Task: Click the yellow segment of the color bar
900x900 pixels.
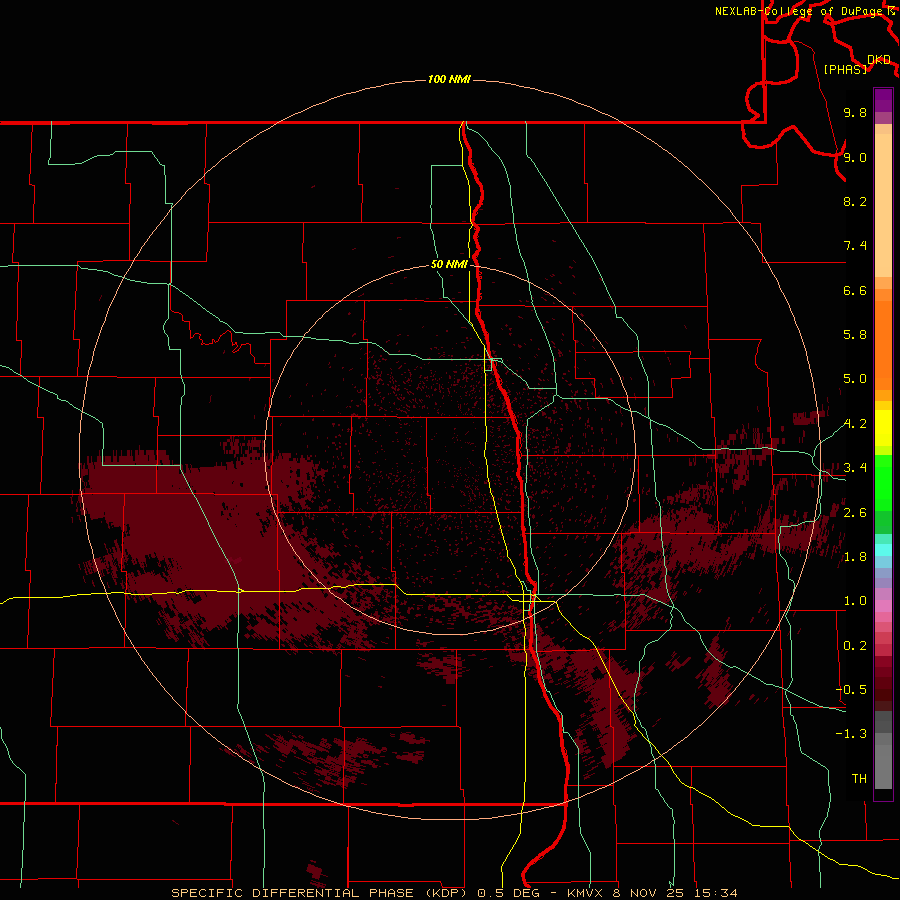Action: pyautogui.click(x=883, y=428)
